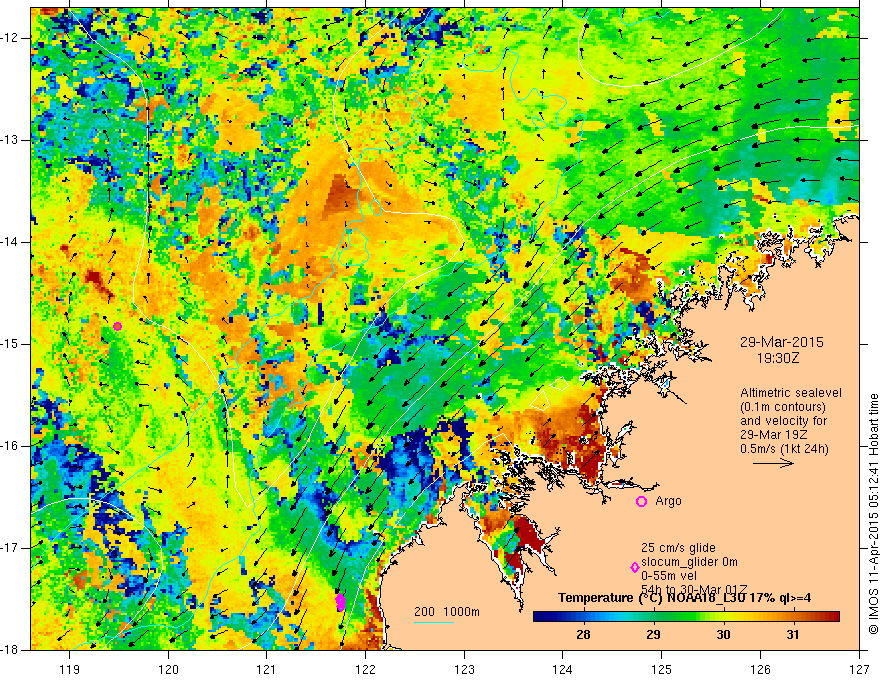Click the latitude axis label -13

pos(11,140)
